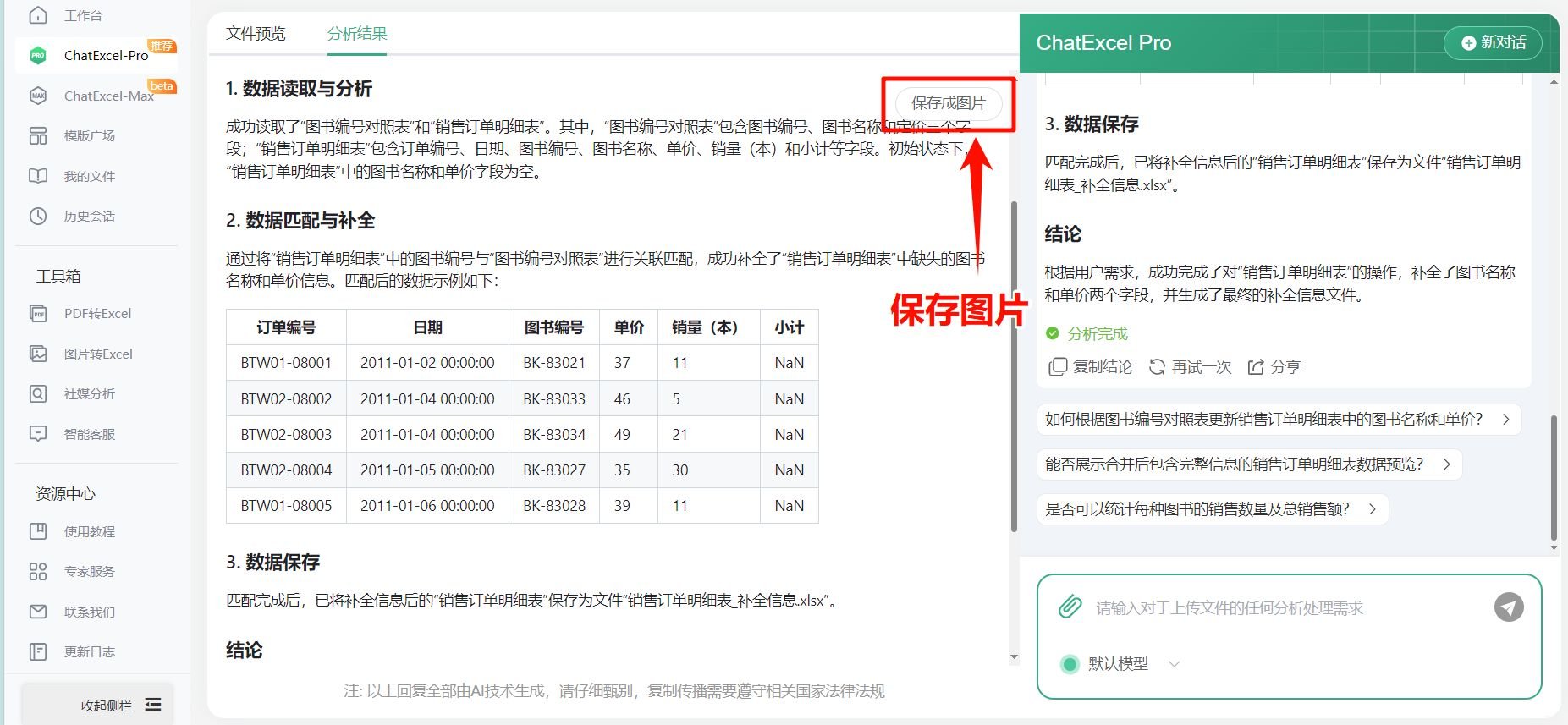Click 保存成图片 button

(948, 103)
